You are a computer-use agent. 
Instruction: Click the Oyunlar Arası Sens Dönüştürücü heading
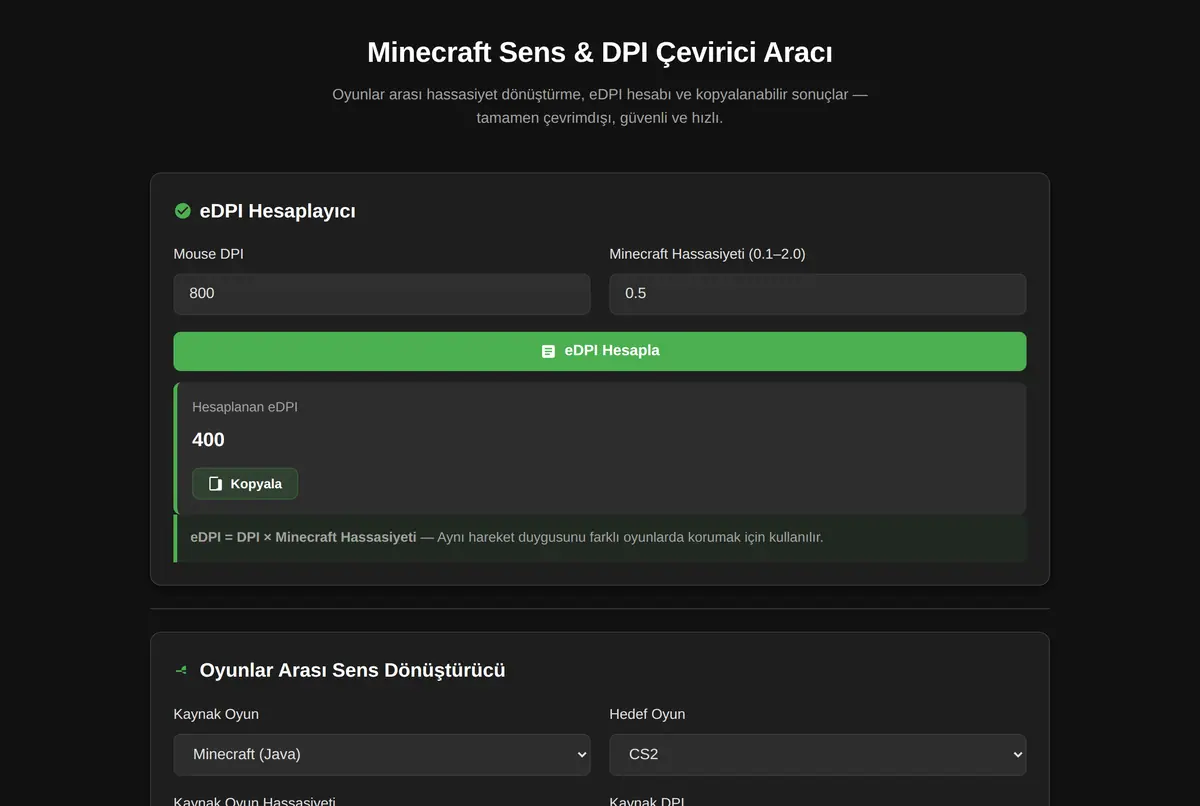[352, 670]
